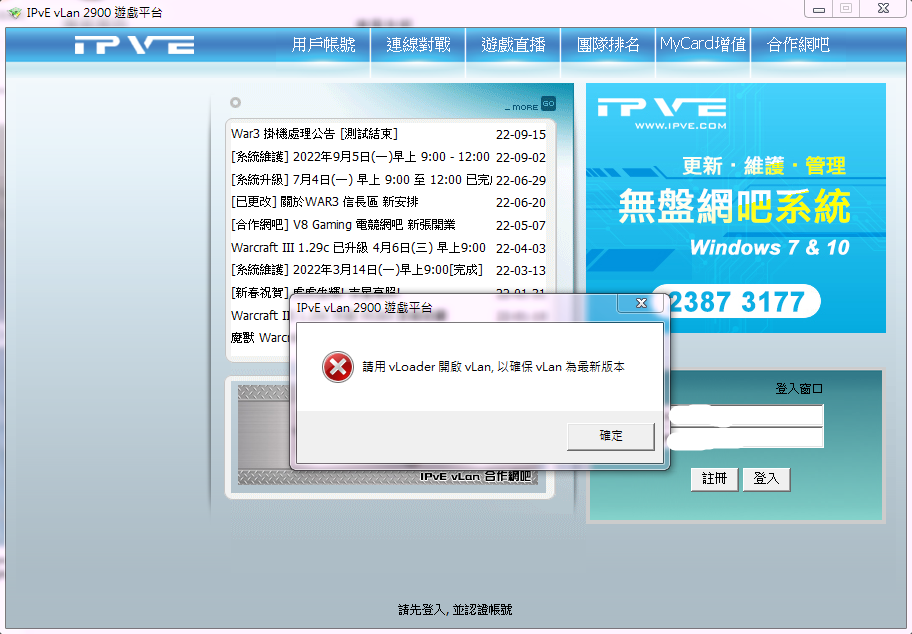The image size is (912, 634).
Task: Open news item [已更改] 關於WAR3 信長區 新安排
Action: tap(325, 202)
